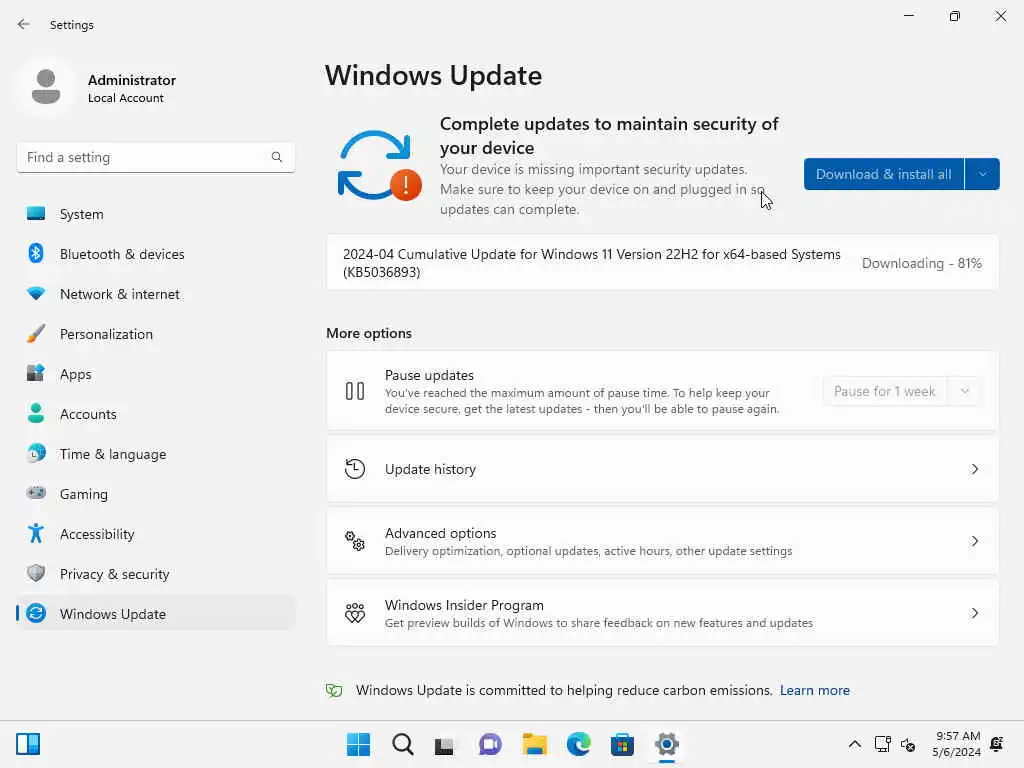Click the network status tray icon
The height and width of the screenshot is (768, 1024).
coord(882,744)
